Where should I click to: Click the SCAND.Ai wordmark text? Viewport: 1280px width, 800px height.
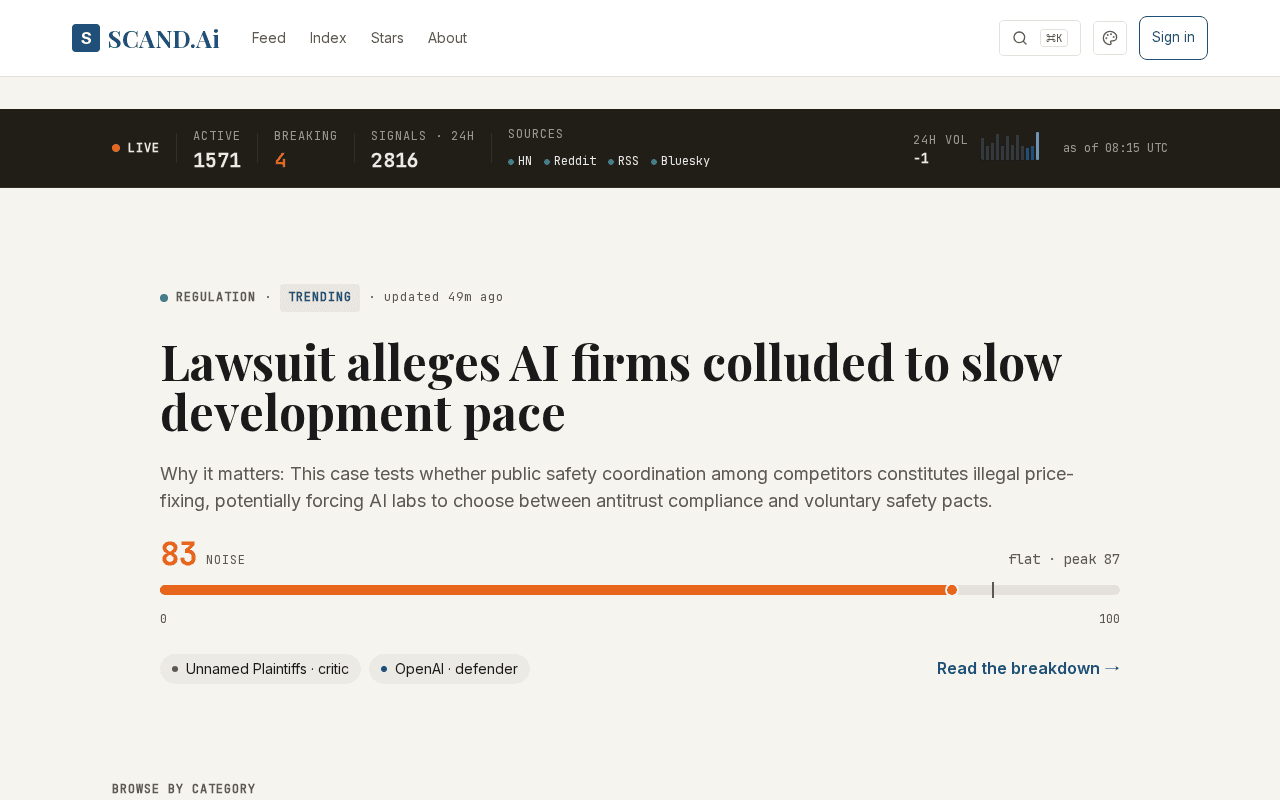(163, 38)
